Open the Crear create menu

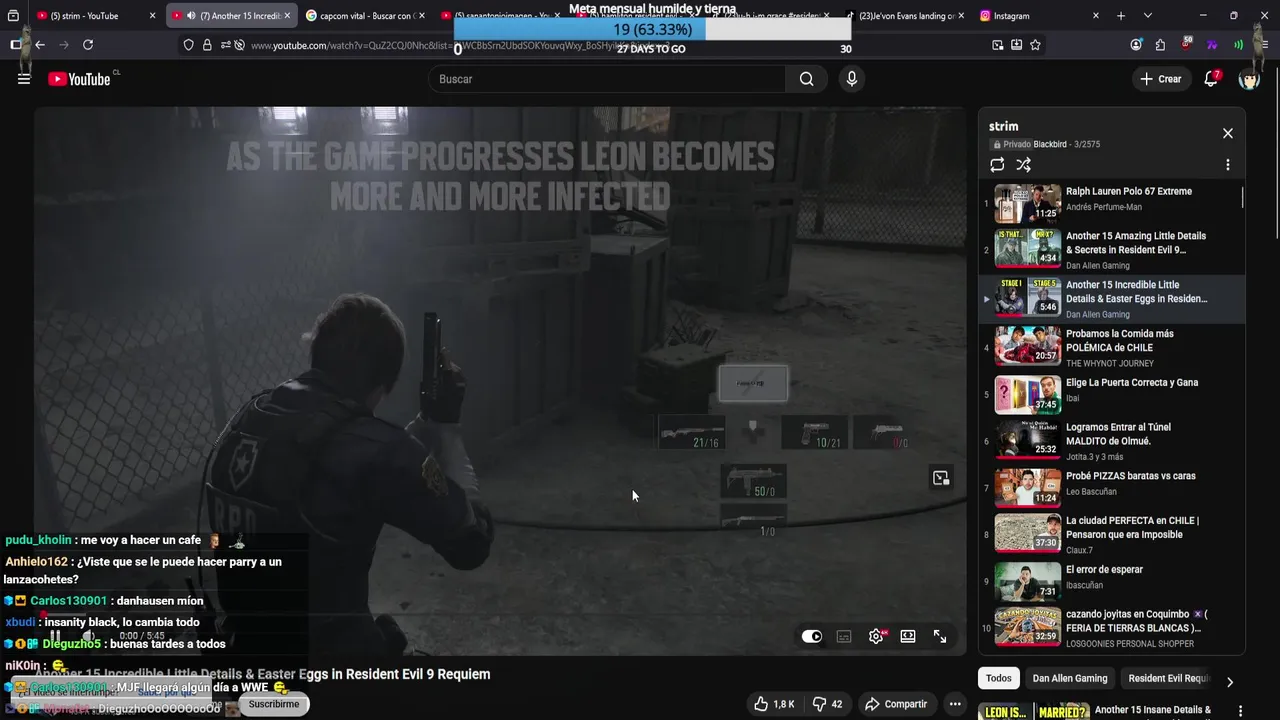(x=1160, y=79)
